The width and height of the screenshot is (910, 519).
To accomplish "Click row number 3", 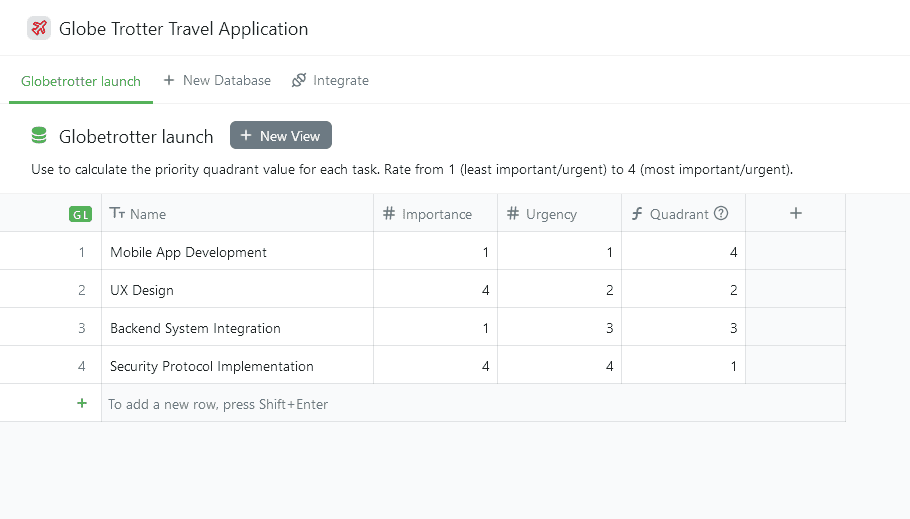I will point(82,328).
